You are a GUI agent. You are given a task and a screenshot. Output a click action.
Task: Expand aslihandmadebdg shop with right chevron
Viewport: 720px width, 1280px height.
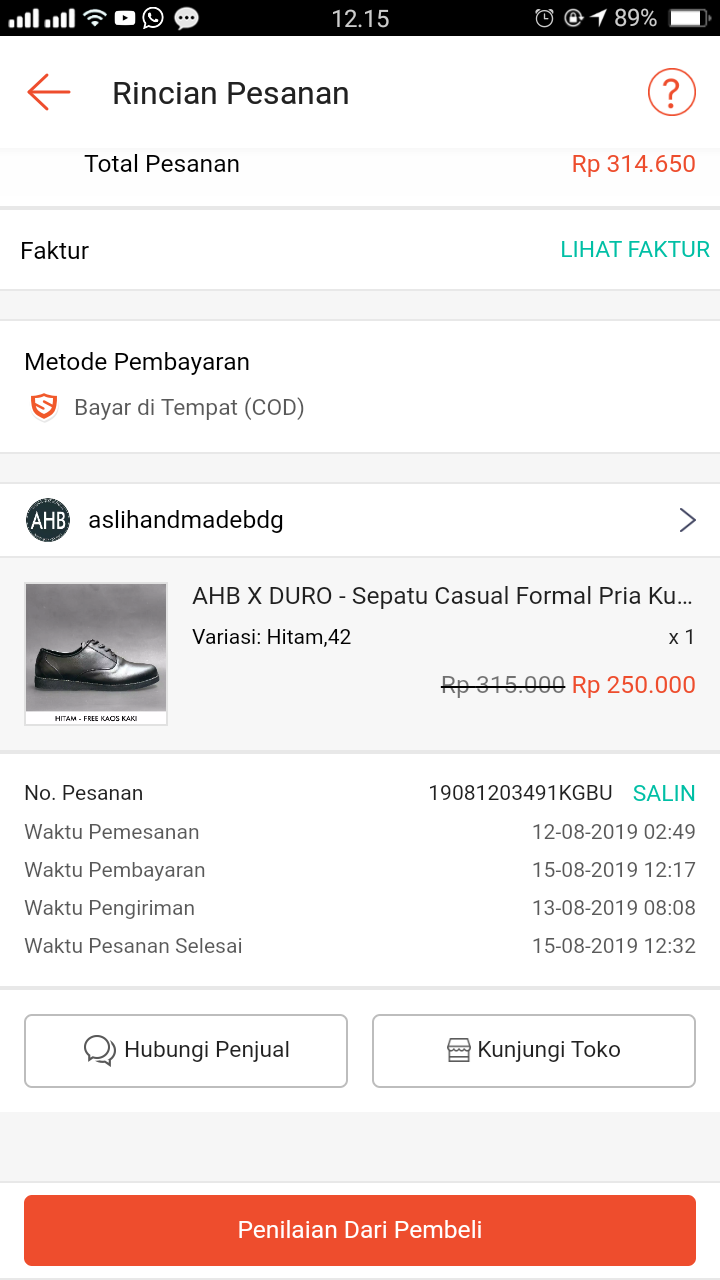pyautogui.click(x=687, y=520)
